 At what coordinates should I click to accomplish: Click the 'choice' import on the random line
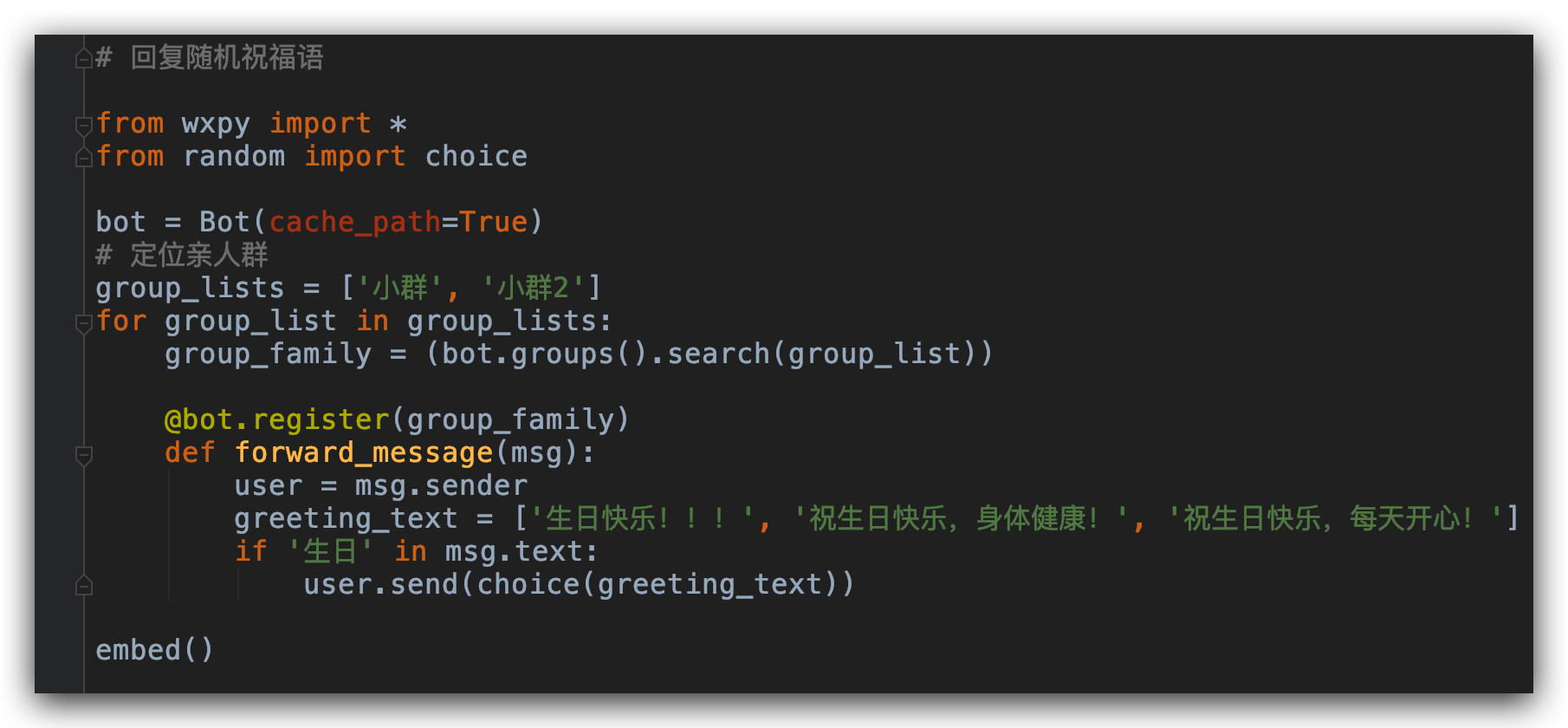tap(476, 156)
